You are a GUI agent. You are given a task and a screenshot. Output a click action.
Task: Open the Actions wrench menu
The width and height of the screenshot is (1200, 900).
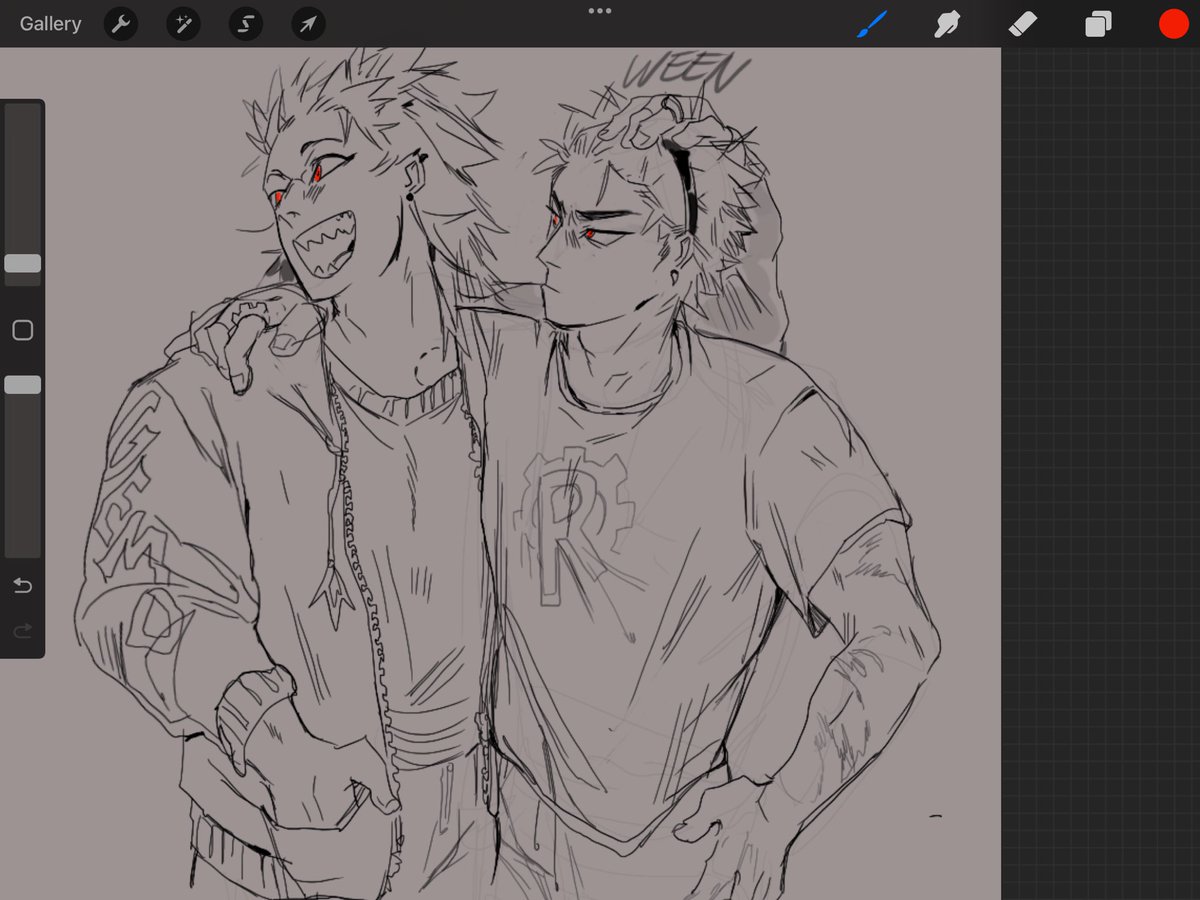pyautogui.click(x=121, y=24)
